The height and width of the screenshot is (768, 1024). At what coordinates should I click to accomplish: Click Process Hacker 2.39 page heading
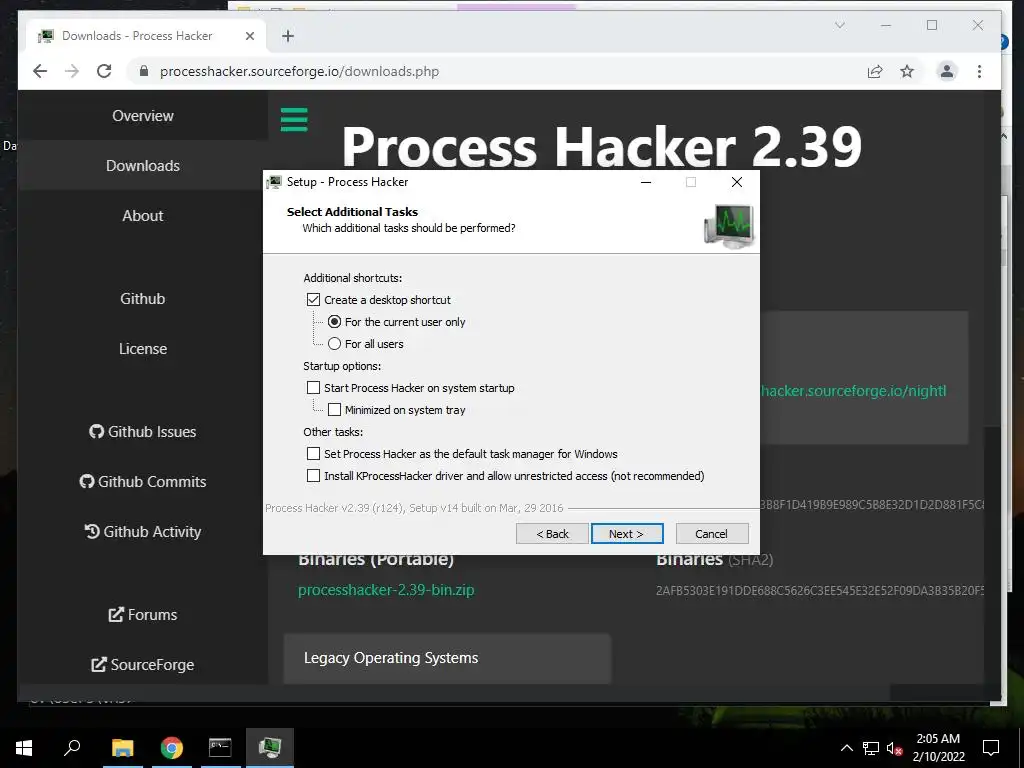point(601,146)
